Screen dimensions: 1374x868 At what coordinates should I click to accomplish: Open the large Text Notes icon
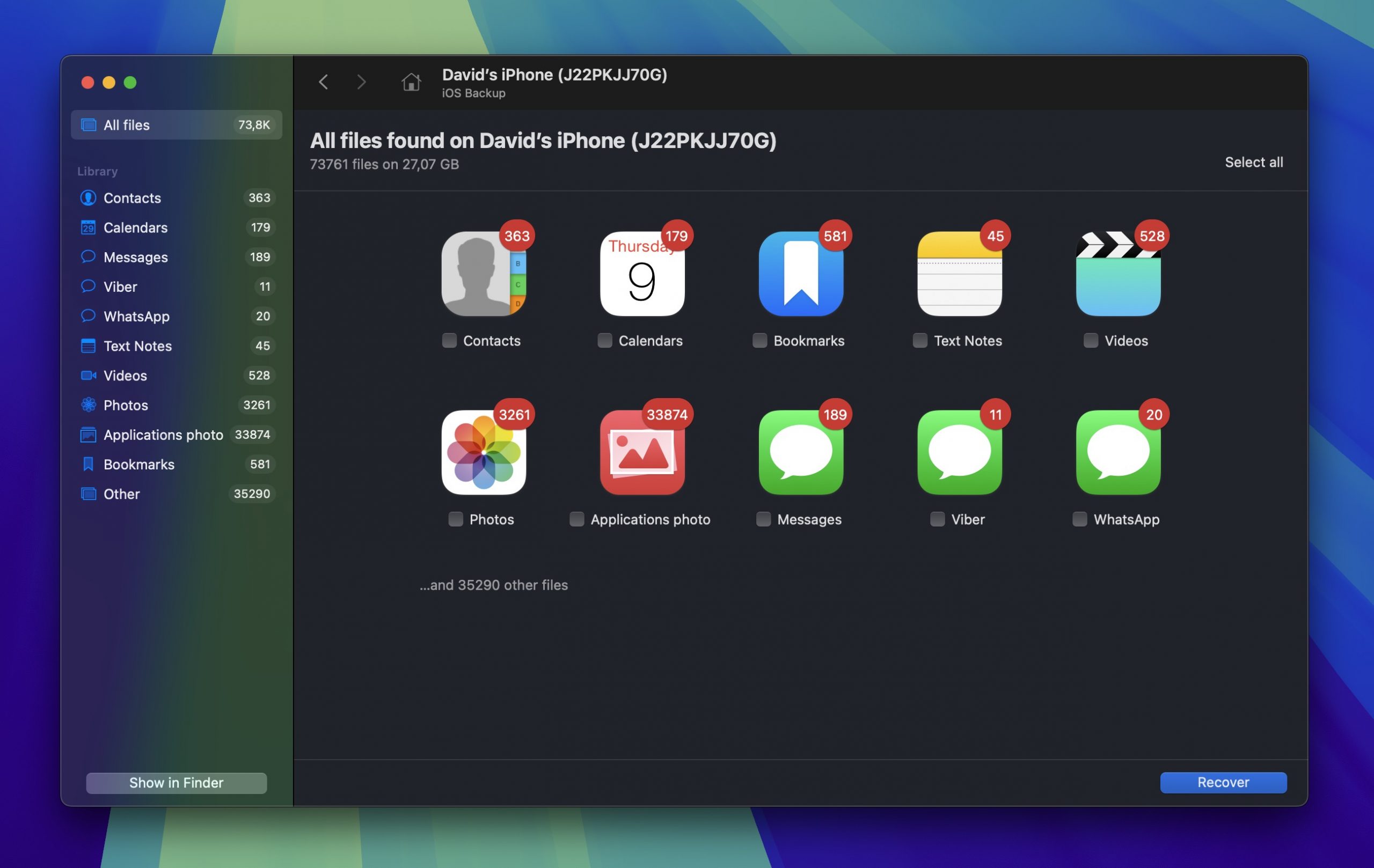coord(959,273)
